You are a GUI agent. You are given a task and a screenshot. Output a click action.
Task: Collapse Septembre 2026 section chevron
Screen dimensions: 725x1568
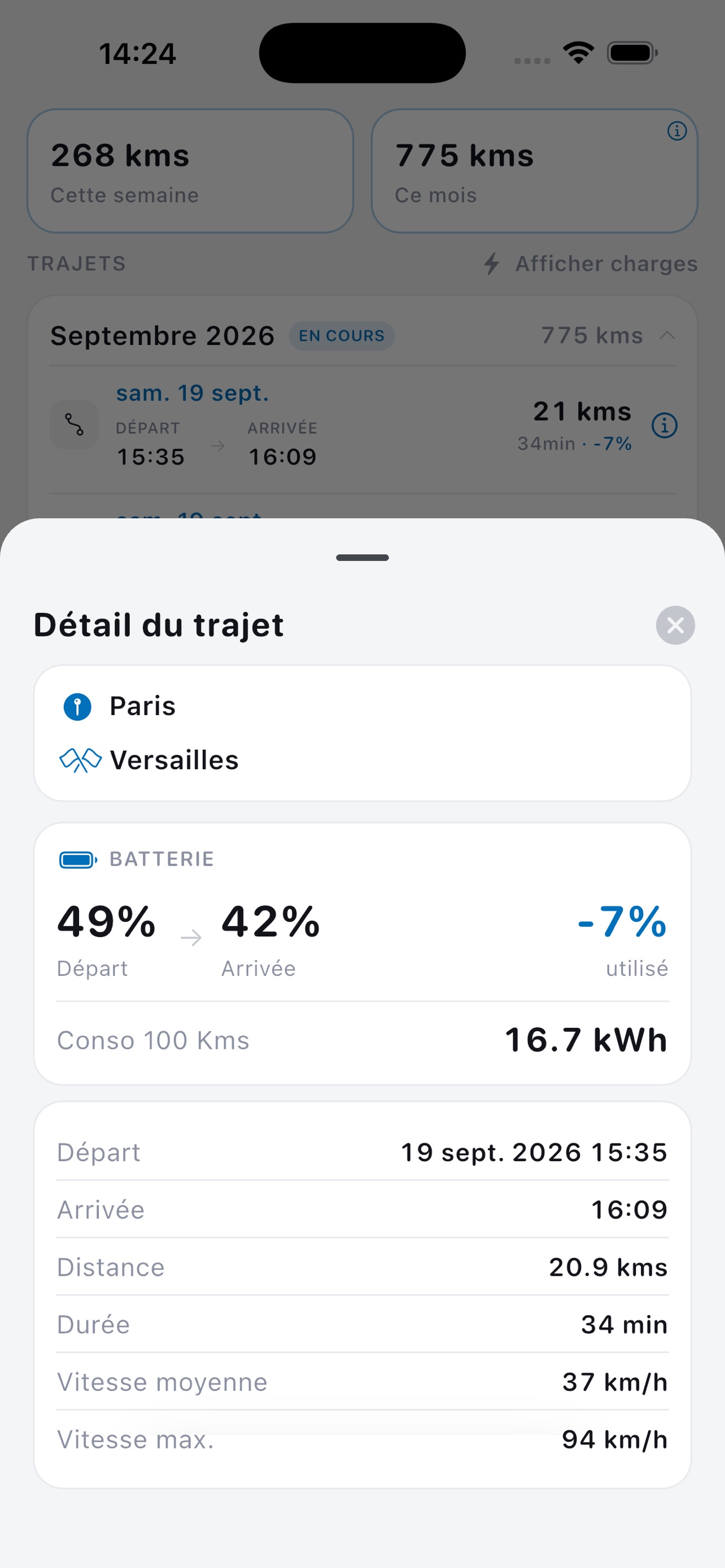667,335
